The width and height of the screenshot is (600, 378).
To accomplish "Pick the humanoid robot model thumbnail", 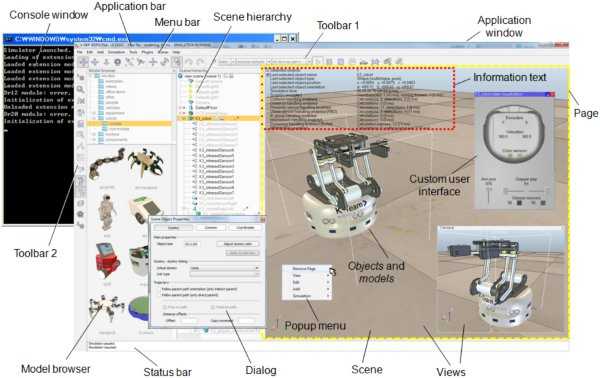I will tap(107, 212).
